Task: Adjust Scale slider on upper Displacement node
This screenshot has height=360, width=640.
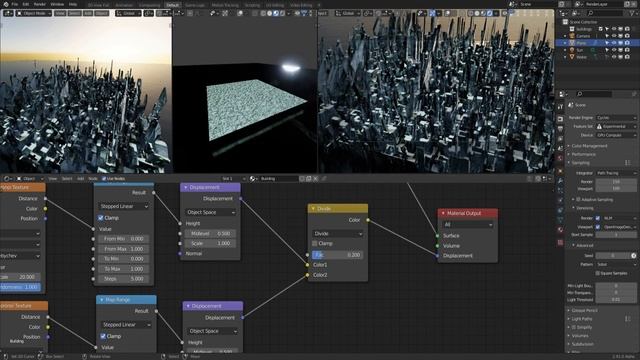Action: tap(210, 243)
